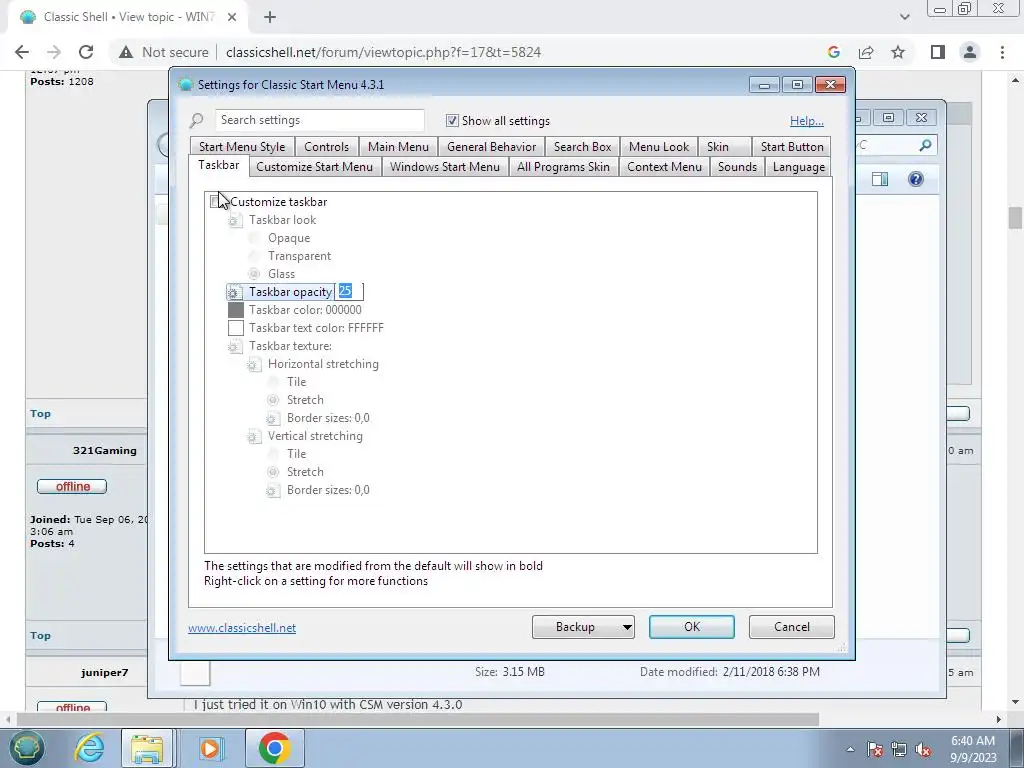Click the Google icon in address bar
Screen dimensions: 1024x768
pyautogui.click(x=833, y=52)
